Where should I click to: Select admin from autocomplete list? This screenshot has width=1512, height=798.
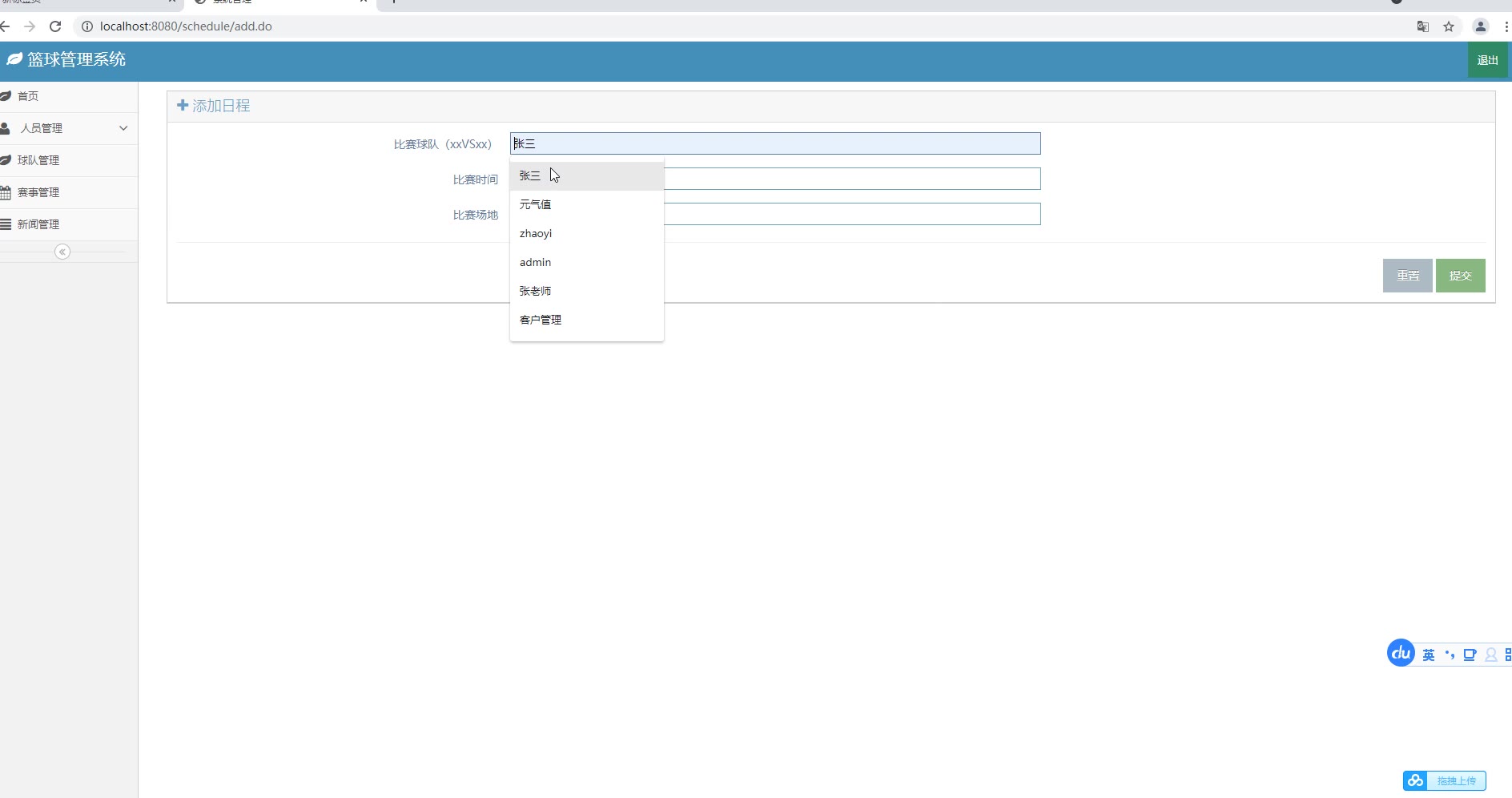587,262
